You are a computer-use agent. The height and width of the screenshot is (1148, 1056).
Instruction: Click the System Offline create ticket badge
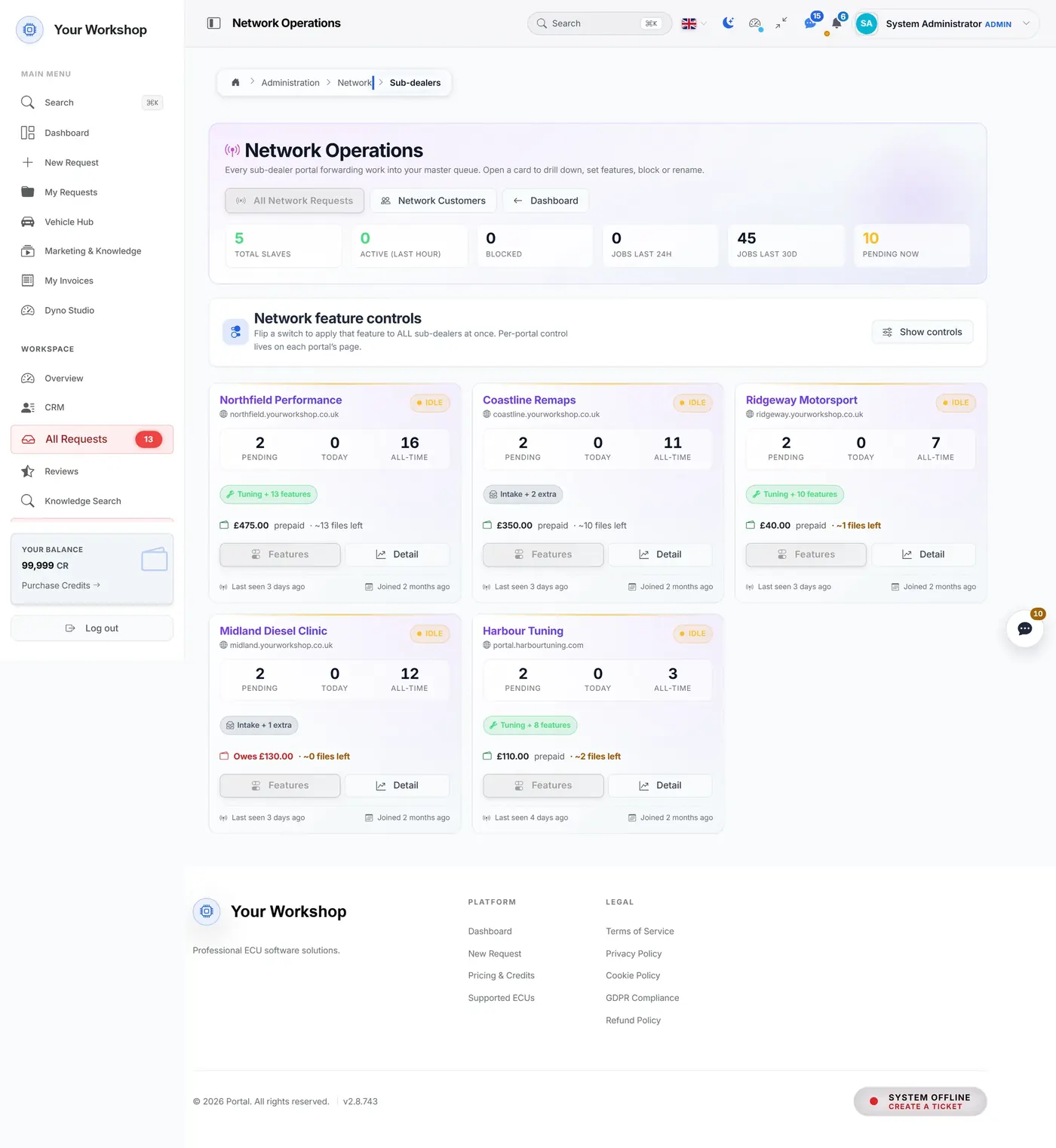(x=920, y=1101)
